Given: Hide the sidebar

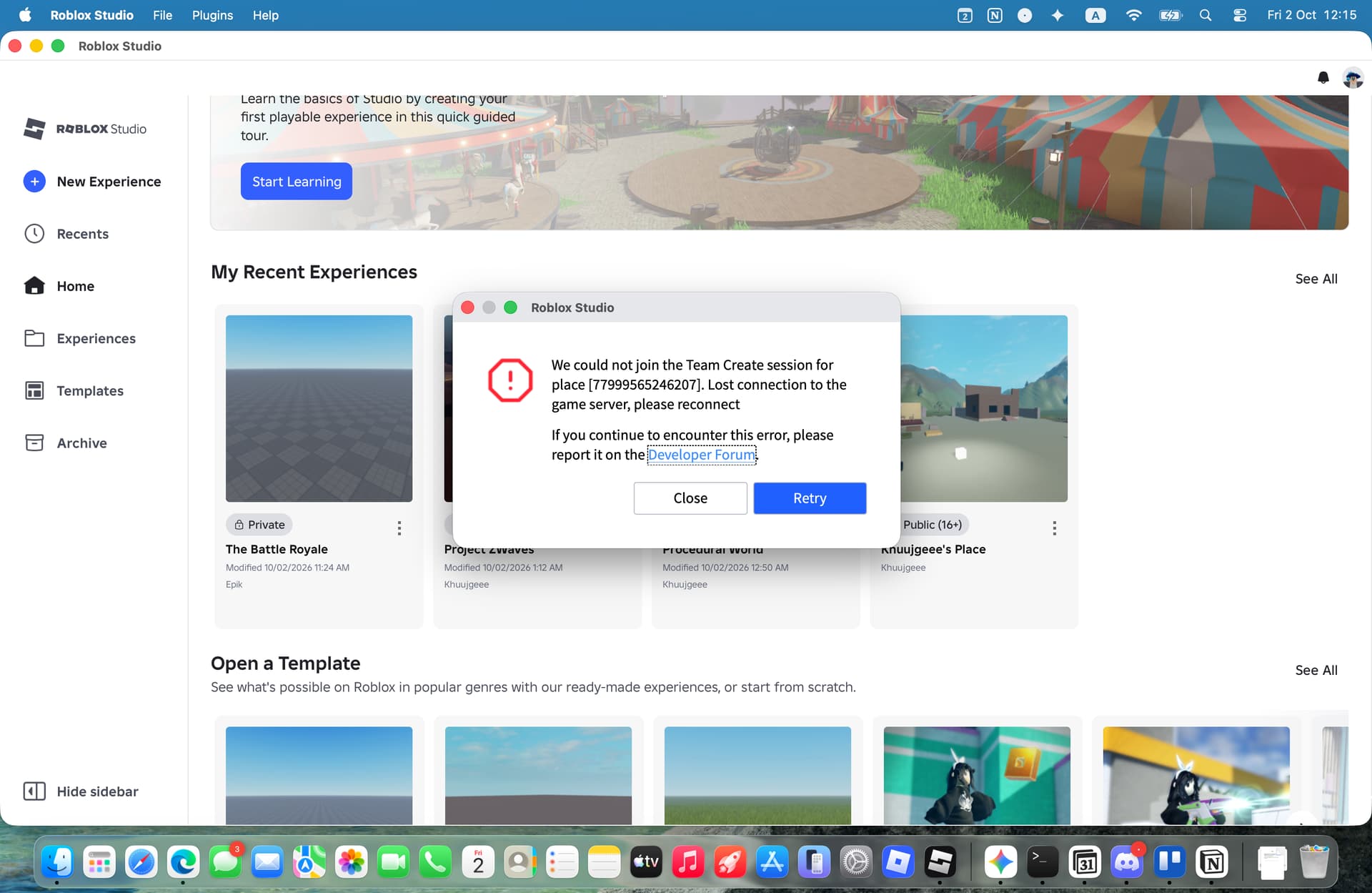Looking at the screenshot, I should 81,791.
